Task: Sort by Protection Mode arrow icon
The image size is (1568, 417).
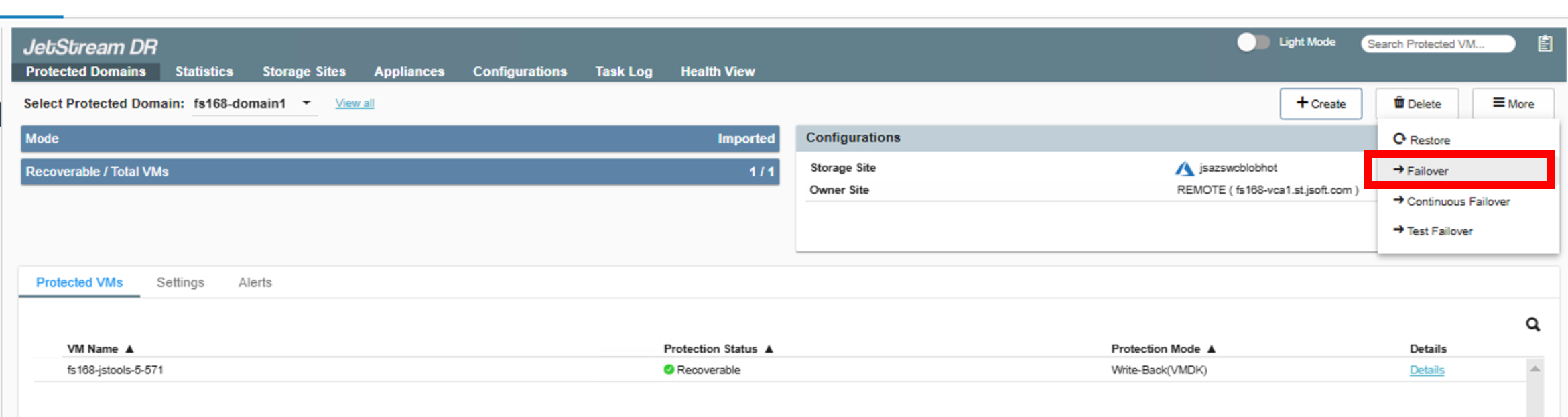Action: click(1212, 349)
